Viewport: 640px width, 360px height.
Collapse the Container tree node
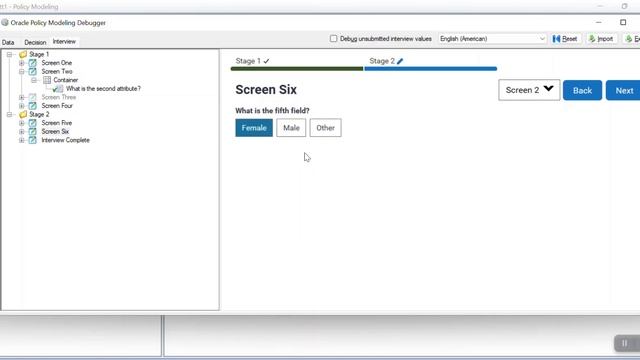click(34, 80)
